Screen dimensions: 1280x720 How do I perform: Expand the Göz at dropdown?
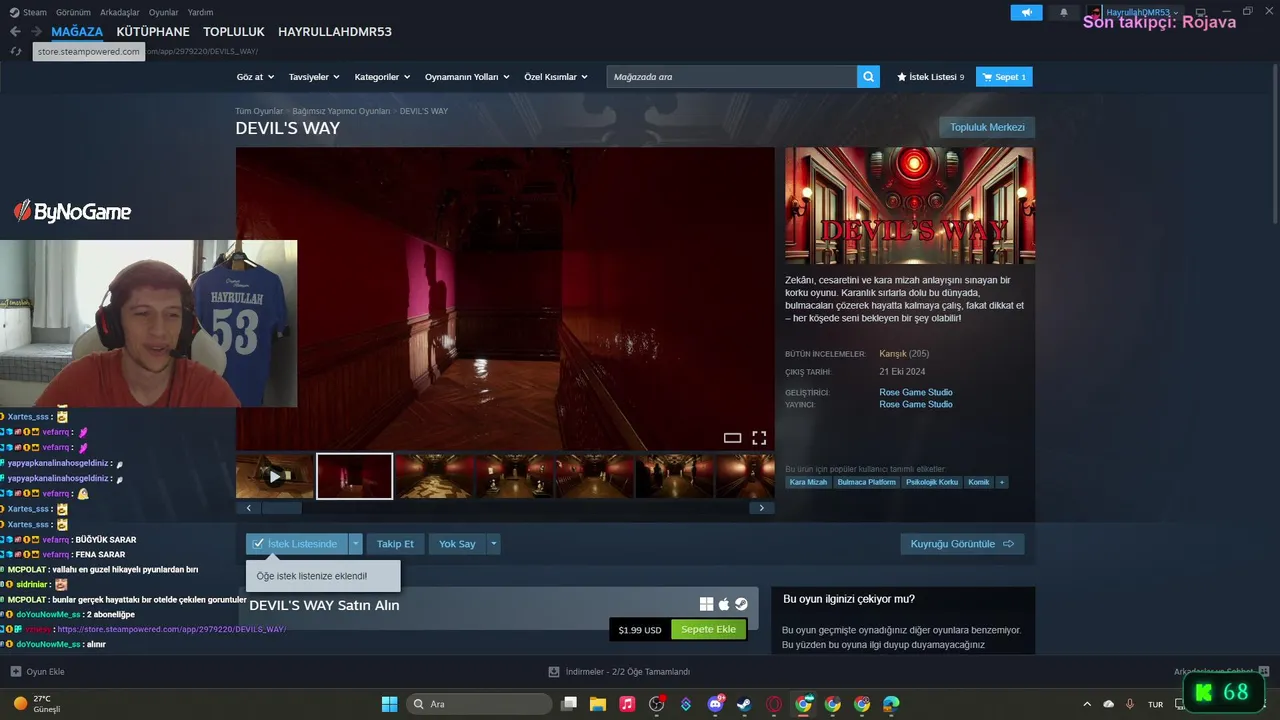tap(254, 77)
